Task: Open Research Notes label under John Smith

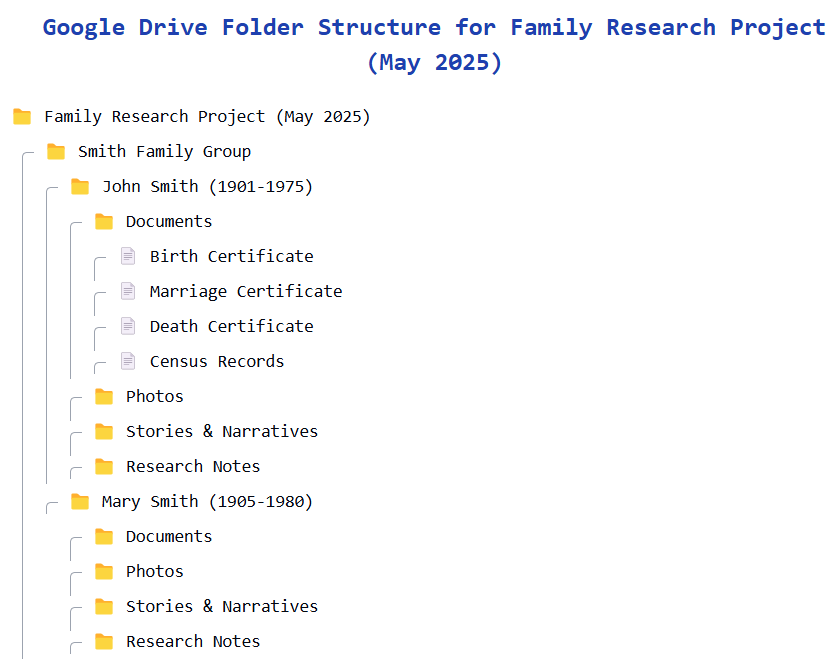Action: [x=193, y=466]
